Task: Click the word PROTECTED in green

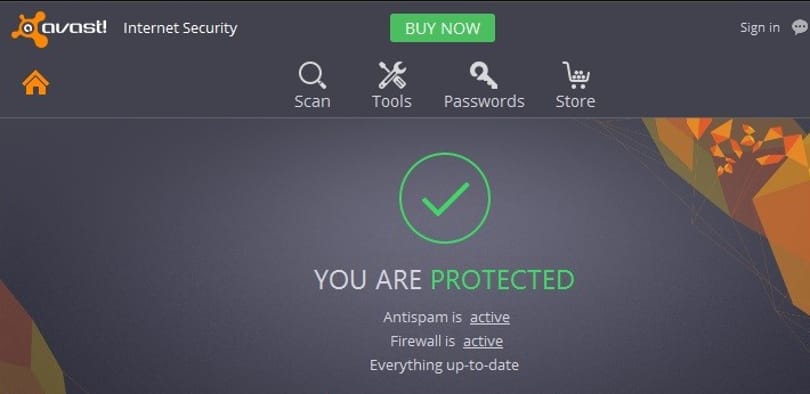Action: point(503,279)
